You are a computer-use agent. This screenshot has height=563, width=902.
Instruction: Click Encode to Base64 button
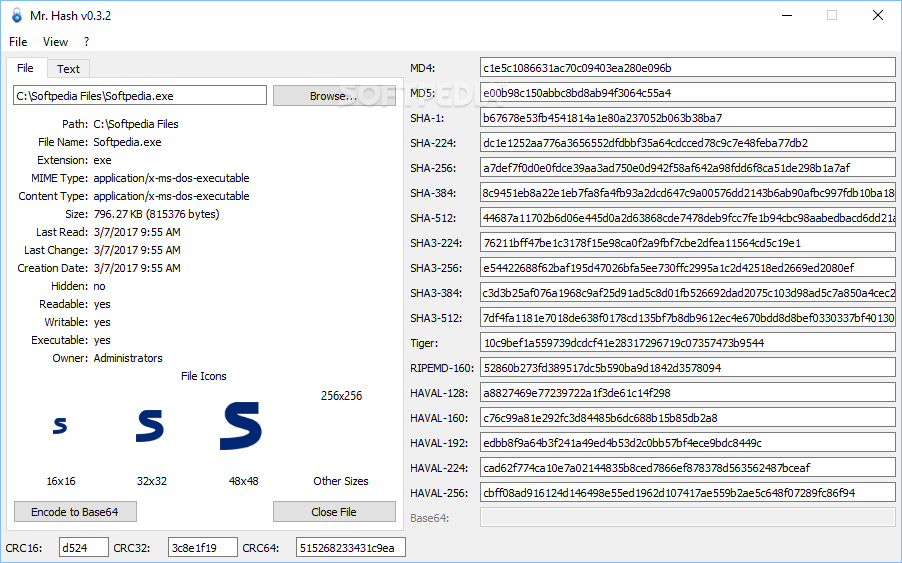pos(75,512)
